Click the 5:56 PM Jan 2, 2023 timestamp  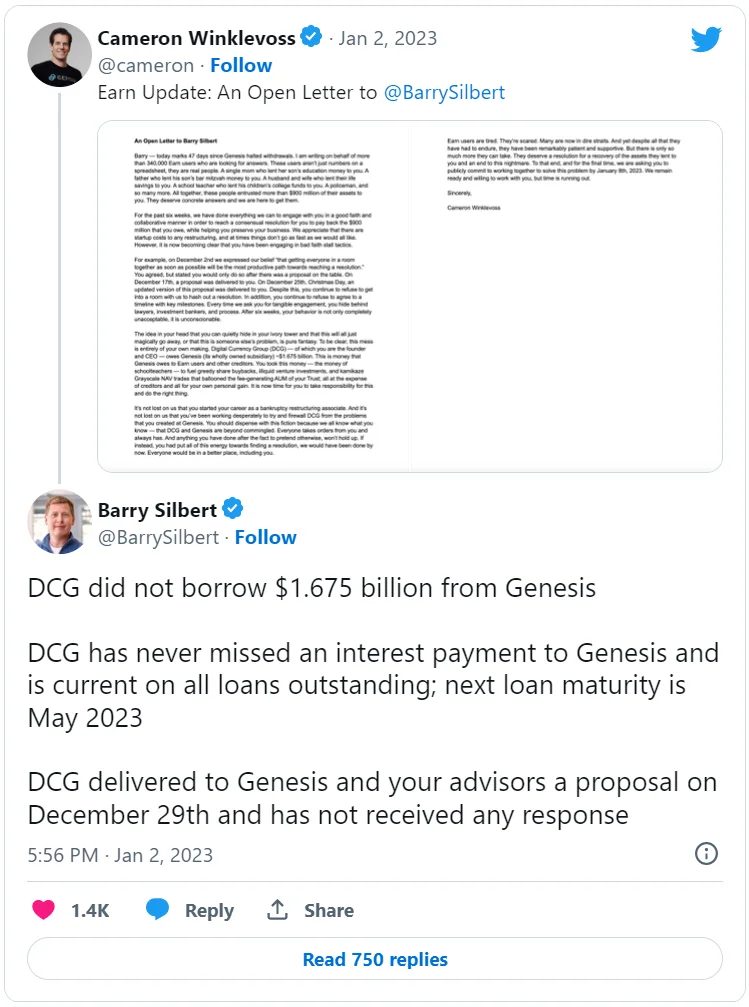120,855
